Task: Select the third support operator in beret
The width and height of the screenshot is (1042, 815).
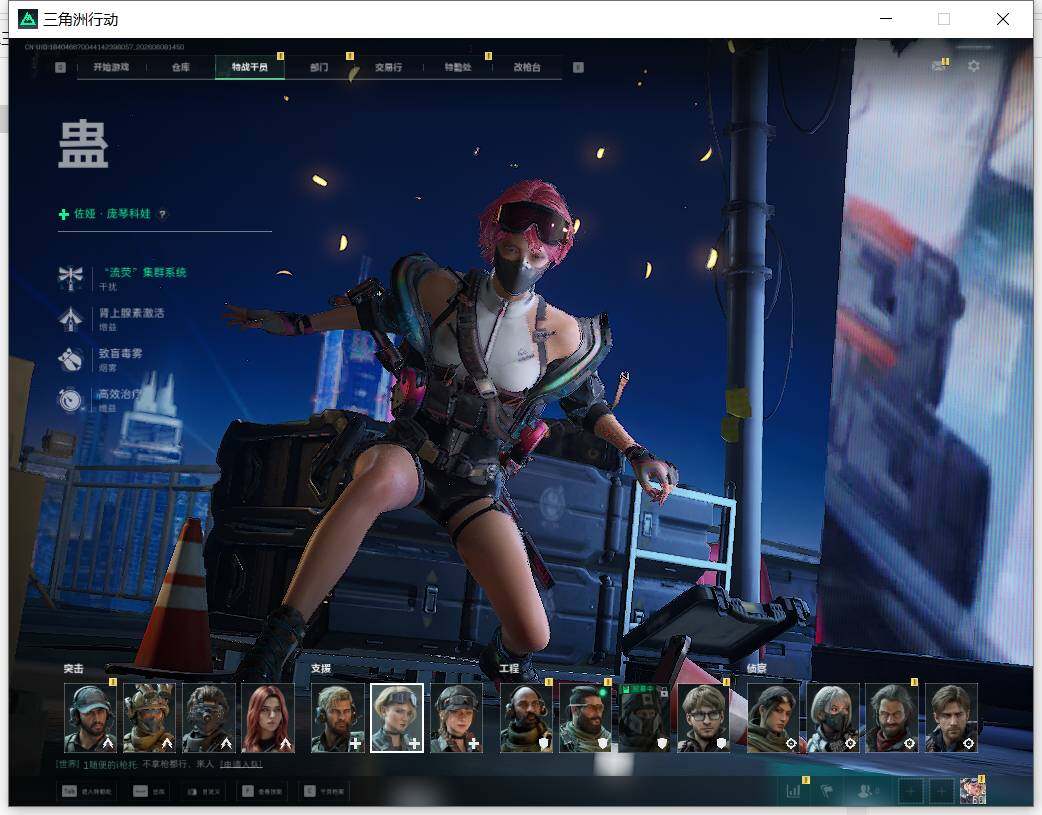Action: coord(456,718)
